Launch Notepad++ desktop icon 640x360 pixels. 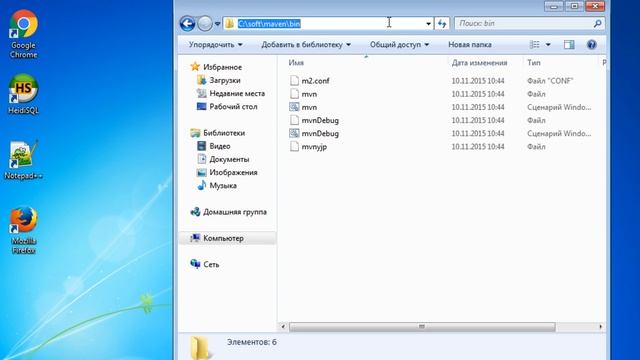(x=23, y=160)
